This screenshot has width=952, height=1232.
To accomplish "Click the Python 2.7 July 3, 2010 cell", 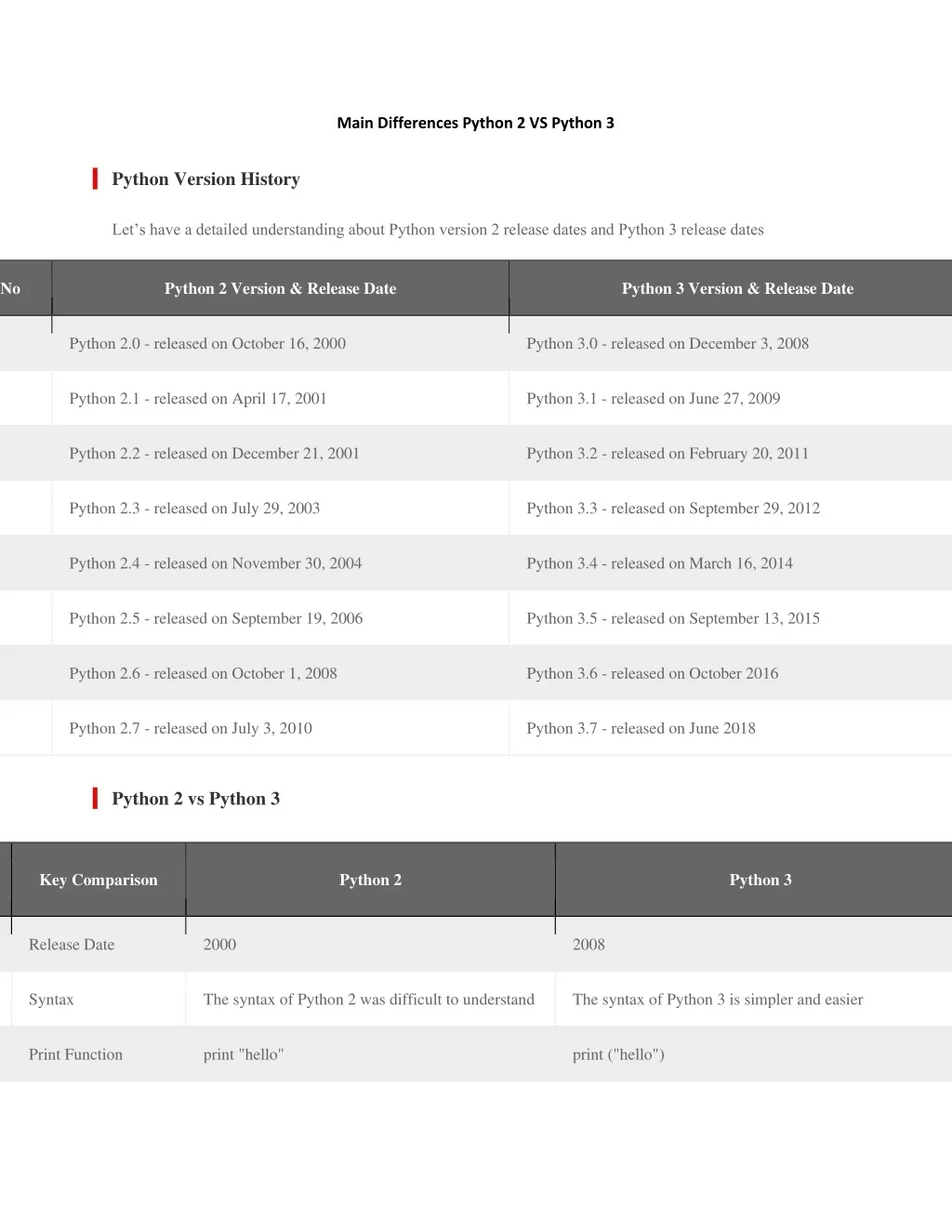I will point(191,728).
